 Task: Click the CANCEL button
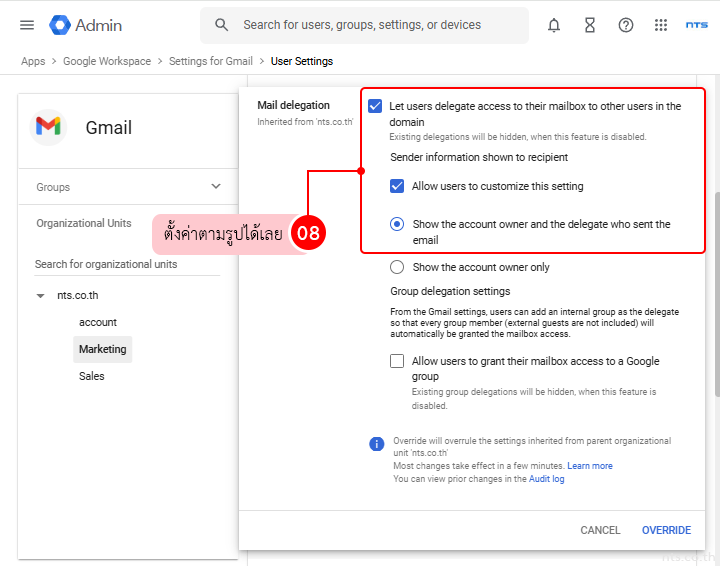point(600,530)
